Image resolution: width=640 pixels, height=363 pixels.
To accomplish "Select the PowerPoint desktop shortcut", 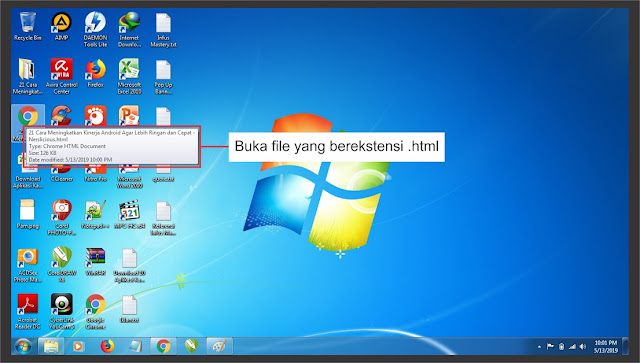I will point(129,116).
